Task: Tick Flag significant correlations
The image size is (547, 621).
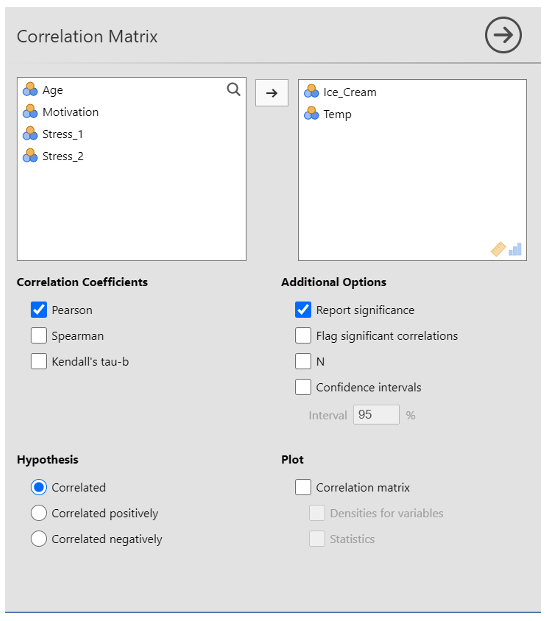Action: pyautogui.click(x=303, y=335)
